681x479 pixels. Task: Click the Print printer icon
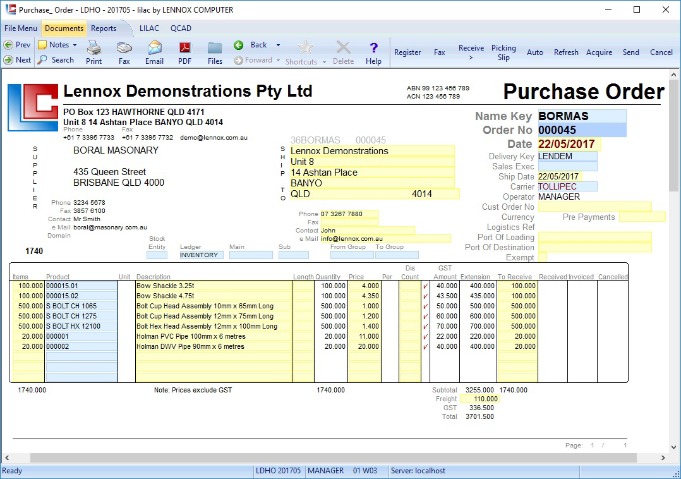tap(93, 47)
